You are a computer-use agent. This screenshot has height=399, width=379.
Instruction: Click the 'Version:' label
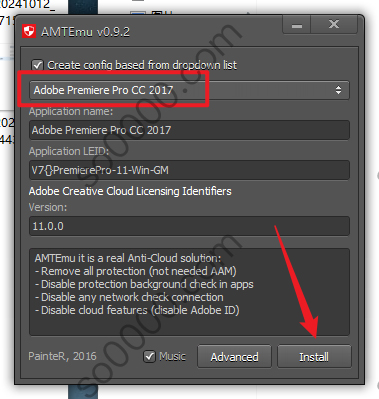click(x=48, y=207)
